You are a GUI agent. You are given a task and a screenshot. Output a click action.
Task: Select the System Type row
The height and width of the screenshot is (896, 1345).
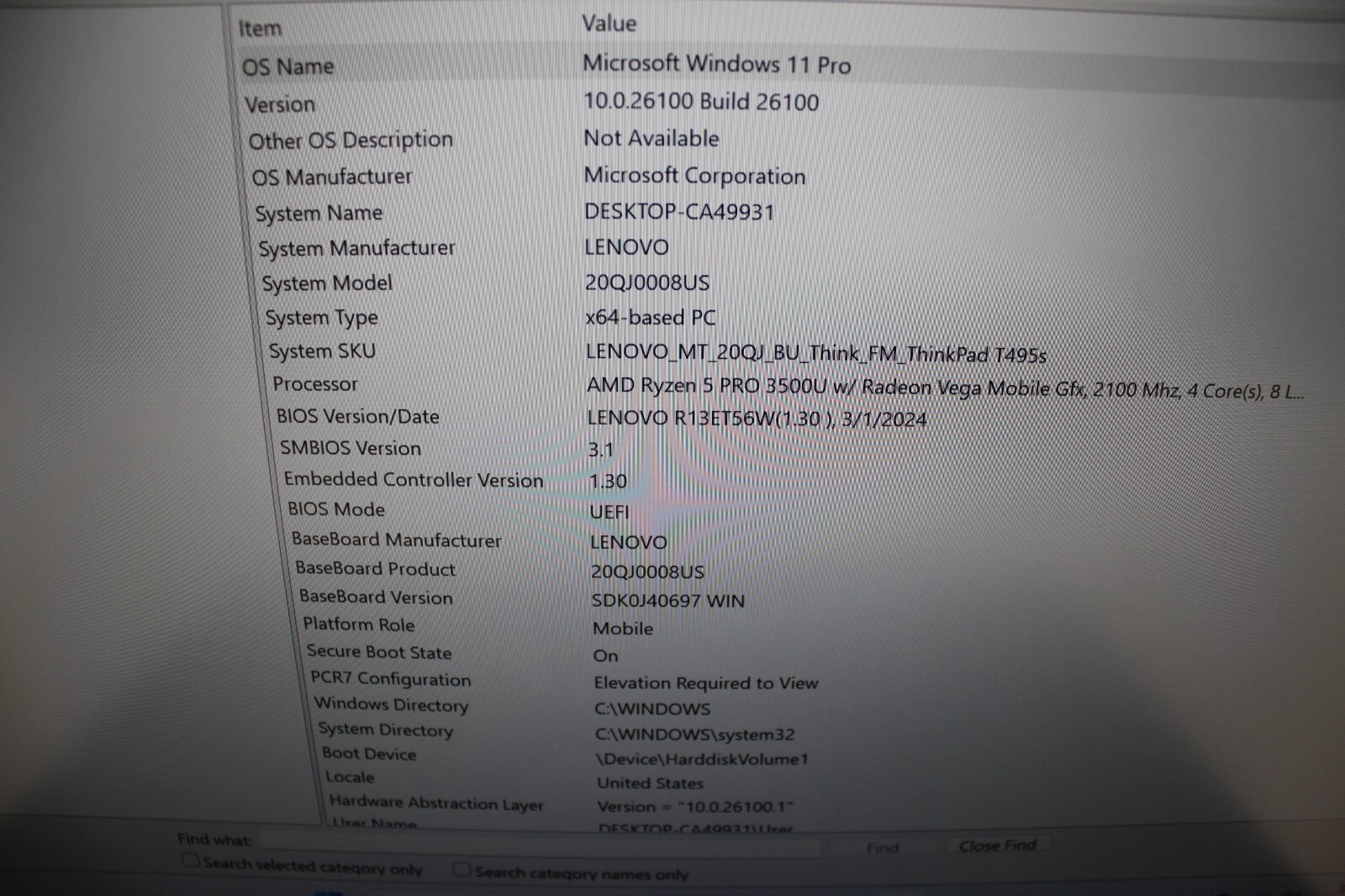pos(321,318)
